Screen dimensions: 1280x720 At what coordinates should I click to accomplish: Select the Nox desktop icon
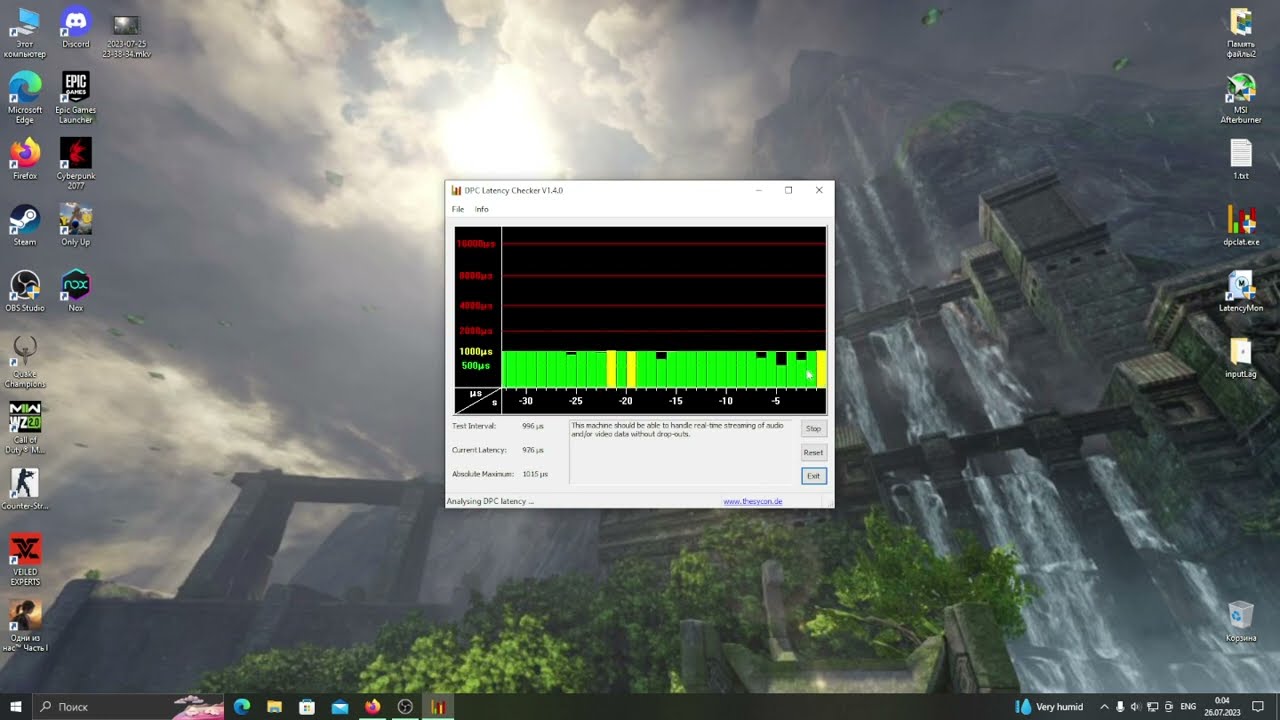click(x=76, y=291)
